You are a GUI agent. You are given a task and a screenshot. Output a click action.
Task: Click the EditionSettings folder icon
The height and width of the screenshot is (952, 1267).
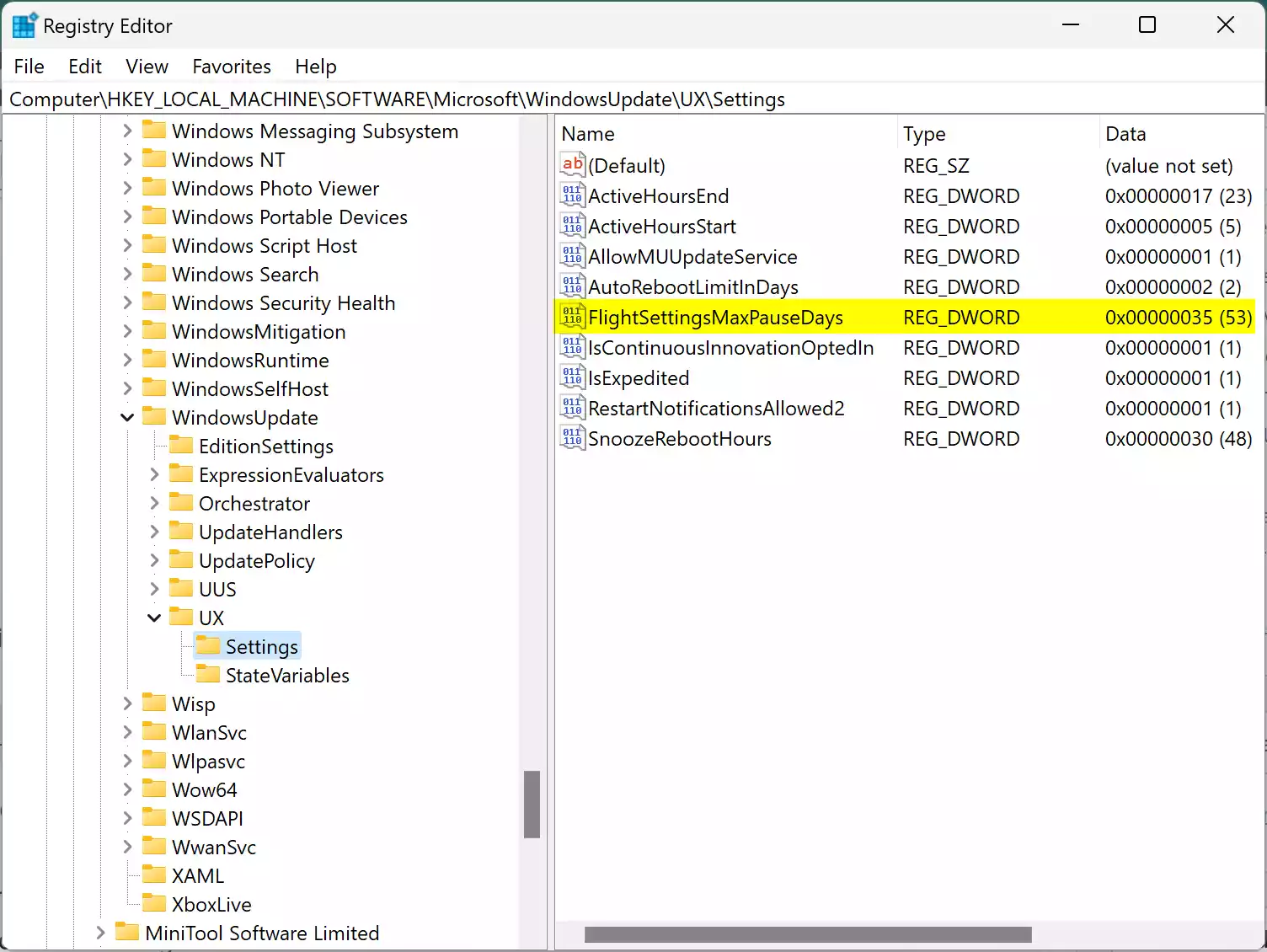coord(181,445)
